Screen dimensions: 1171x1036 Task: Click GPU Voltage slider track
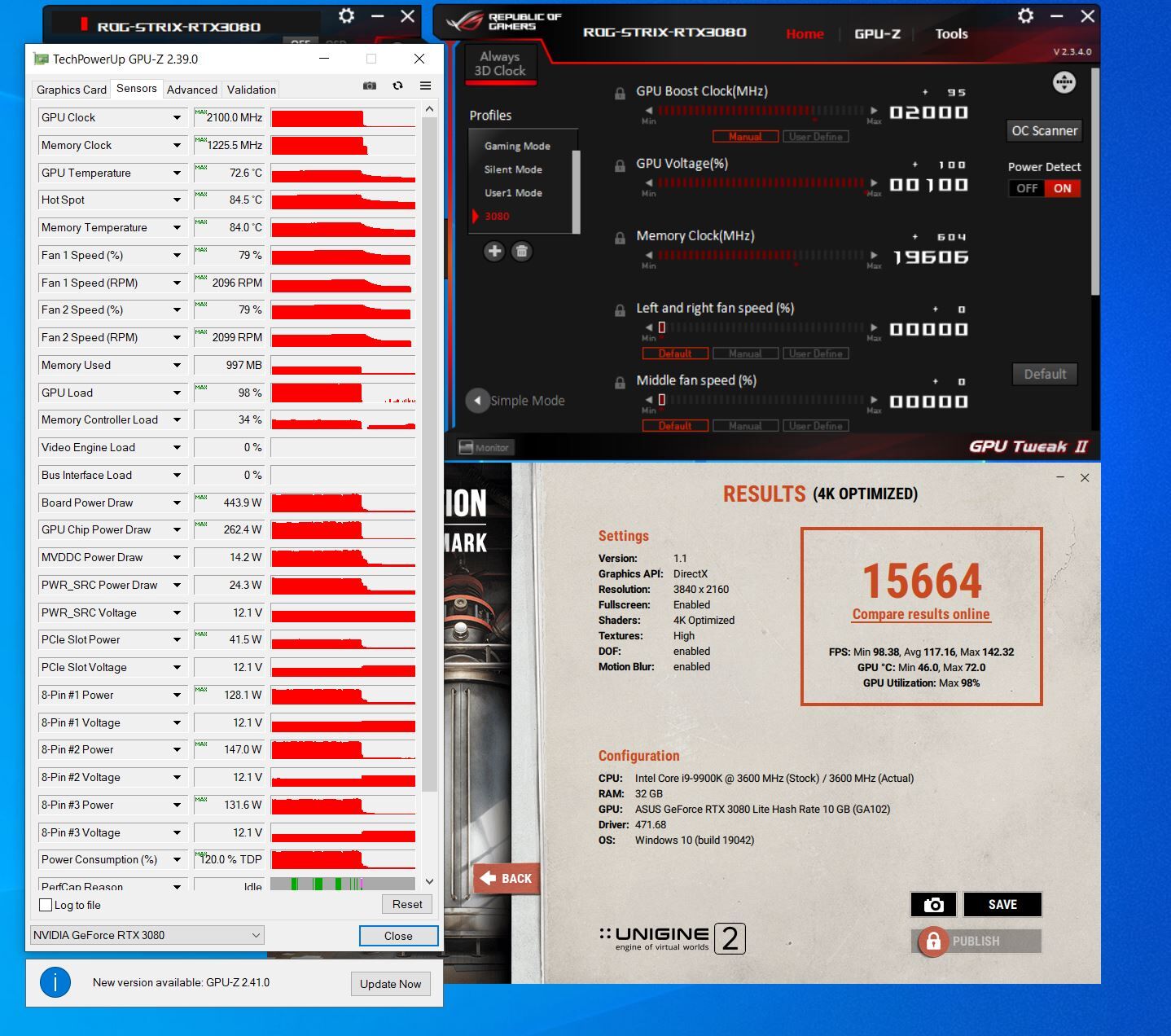point(761,182)
